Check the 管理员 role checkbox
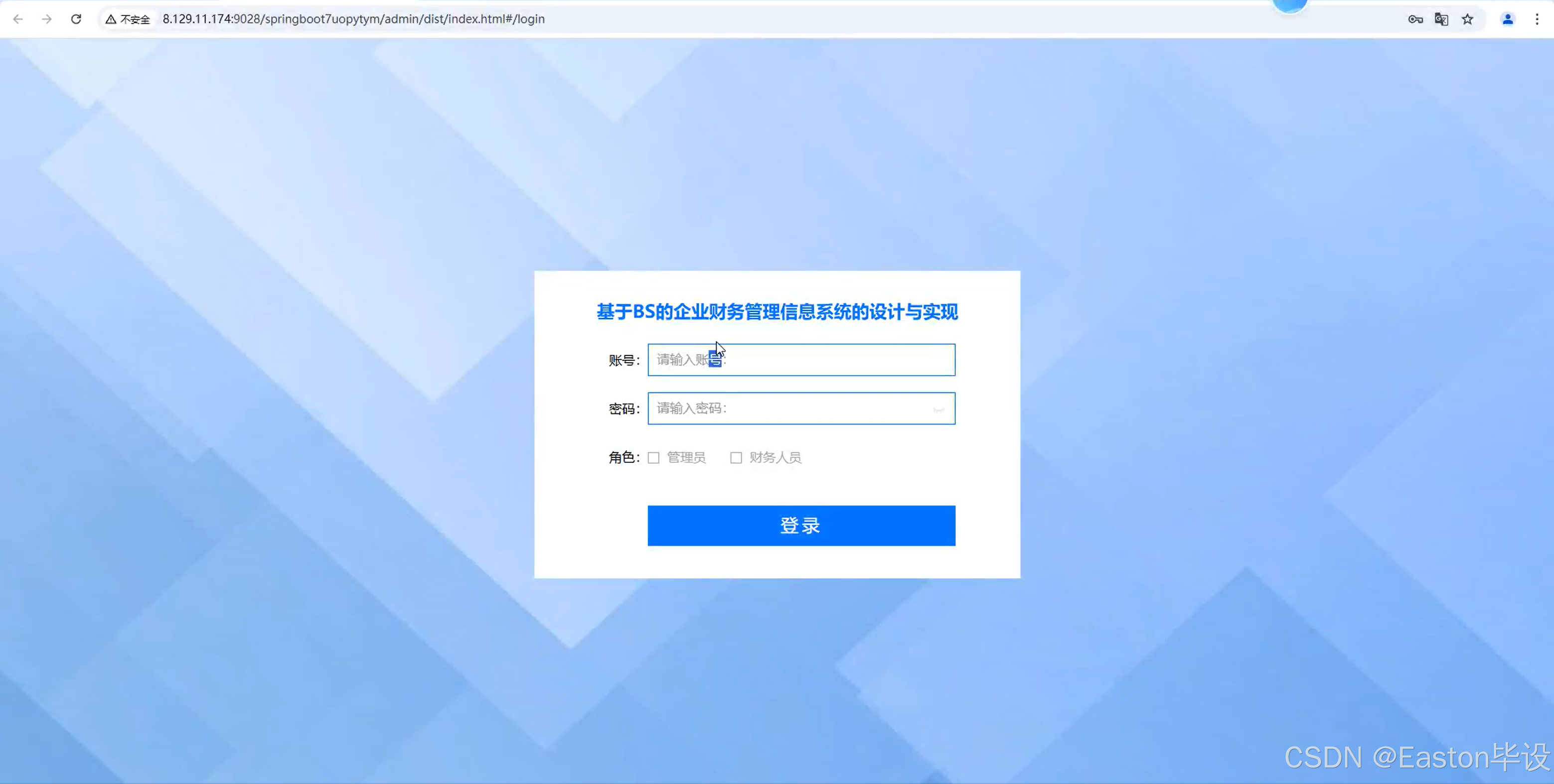The image size is (1554, 784). [653, 458]
